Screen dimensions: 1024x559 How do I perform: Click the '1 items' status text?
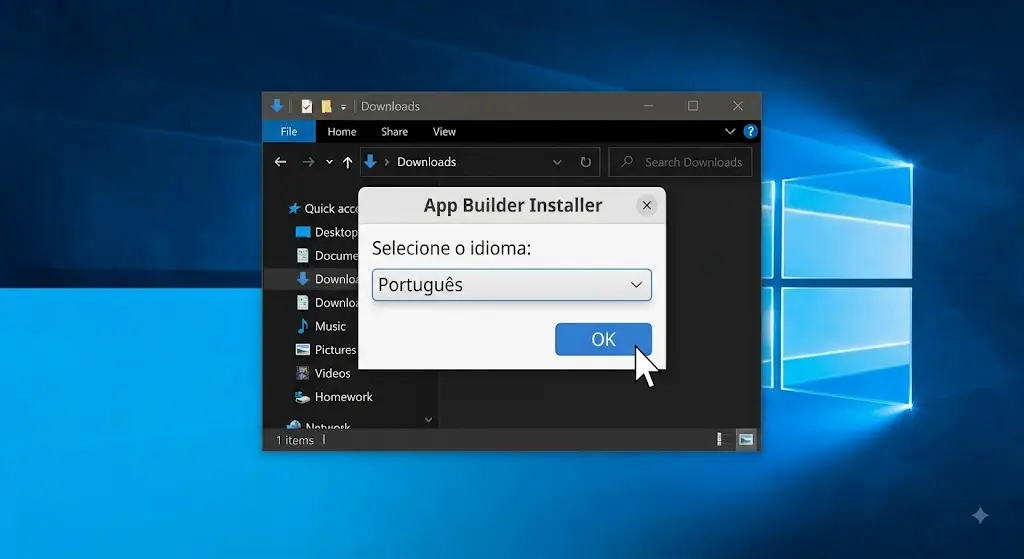point(295,440)
